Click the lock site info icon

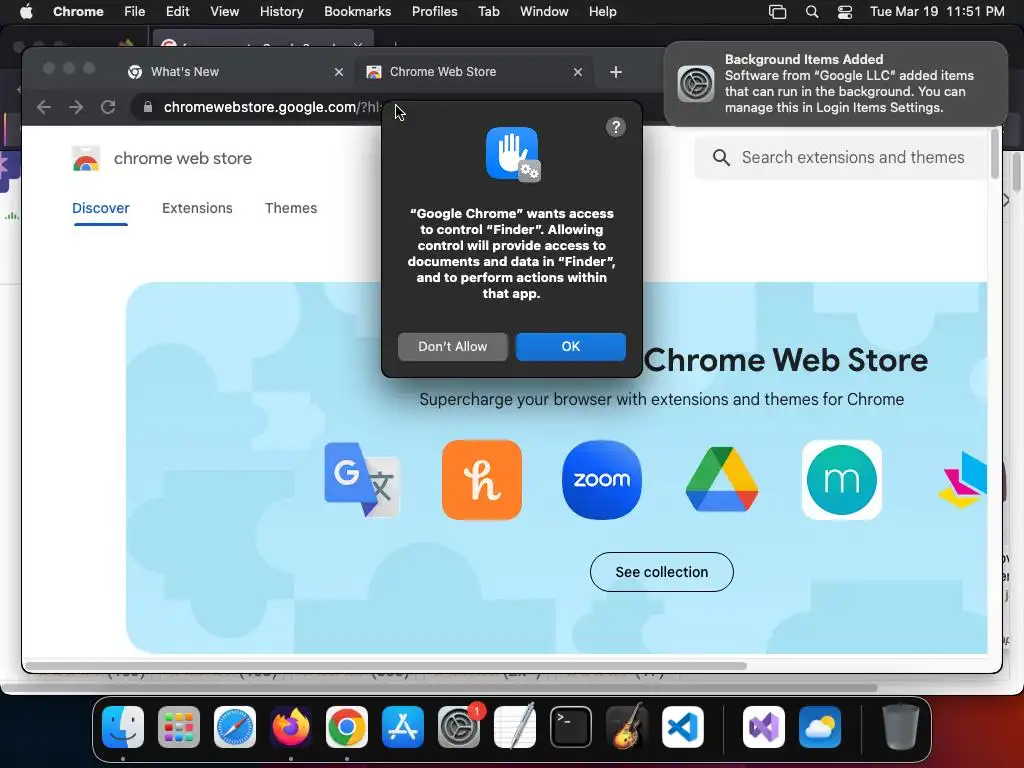pos(148,107)
